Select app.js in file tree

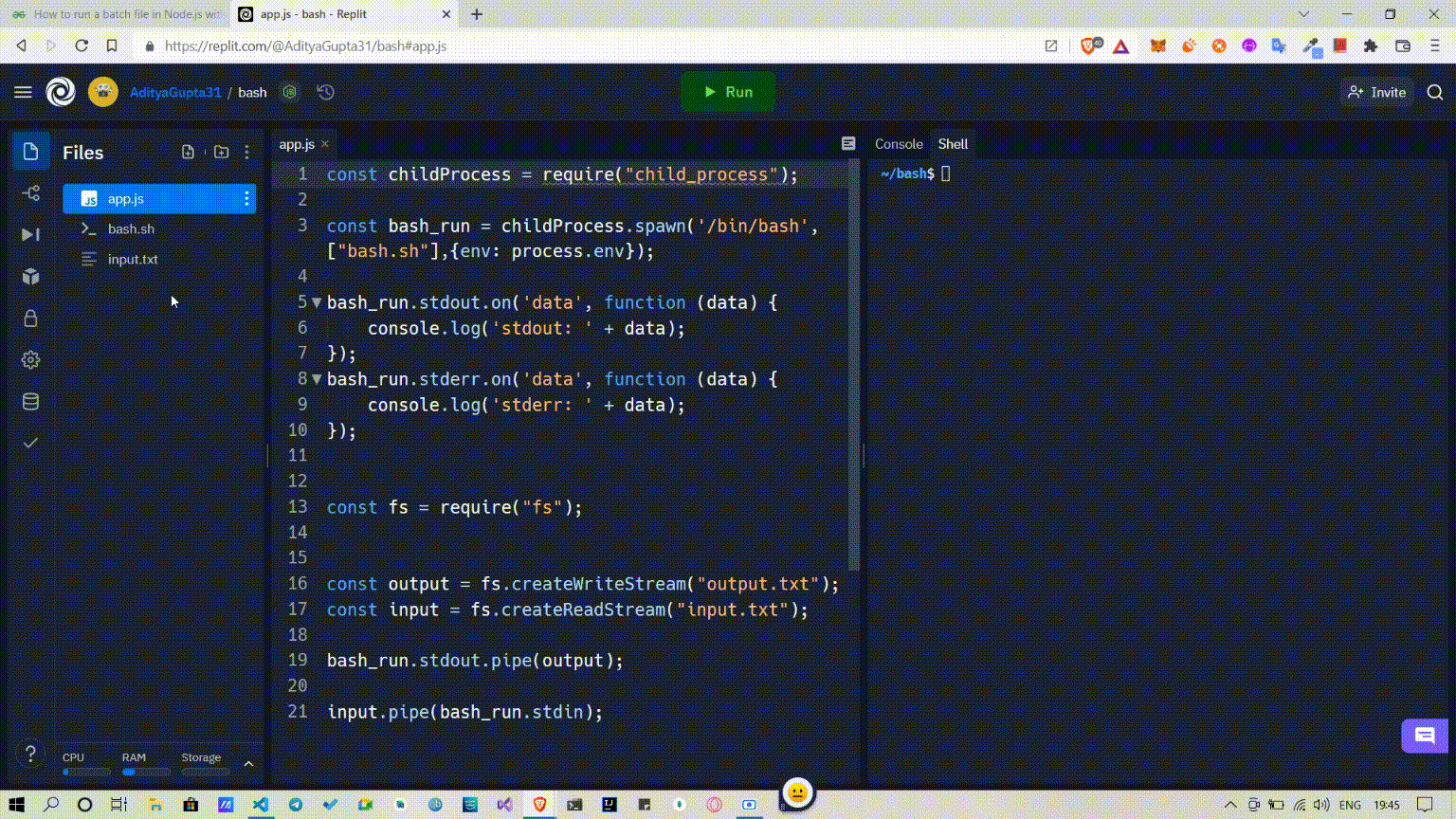[x=159, y=198]
